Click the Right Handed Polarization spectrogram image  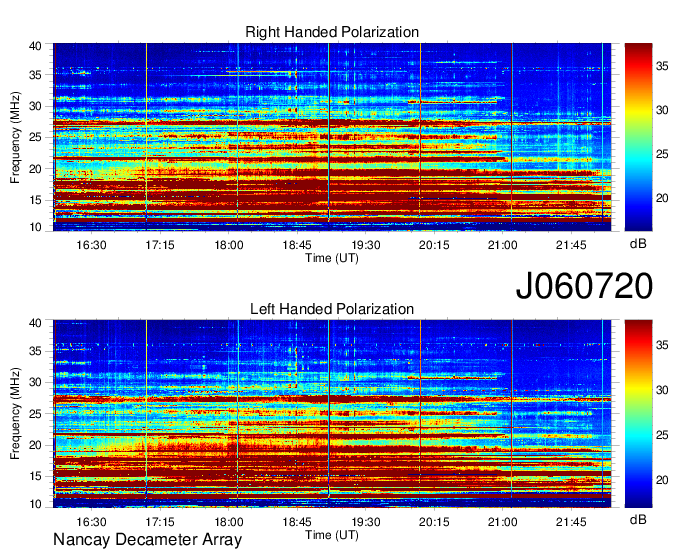click(x=332, y=137)
